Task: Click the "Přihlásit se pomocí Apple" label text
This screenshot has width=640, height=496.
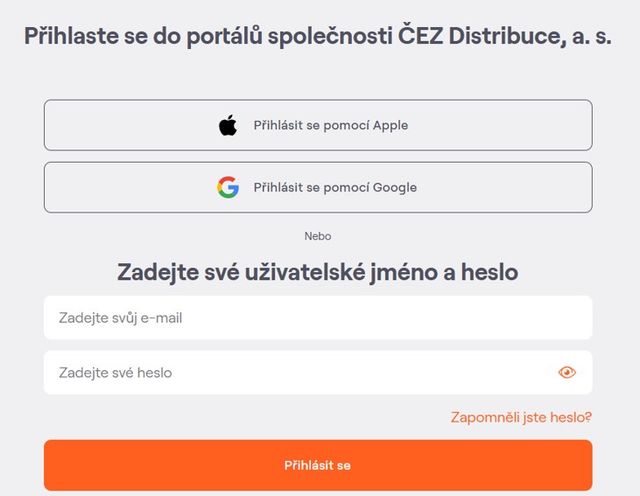Action: coord(331,126)
